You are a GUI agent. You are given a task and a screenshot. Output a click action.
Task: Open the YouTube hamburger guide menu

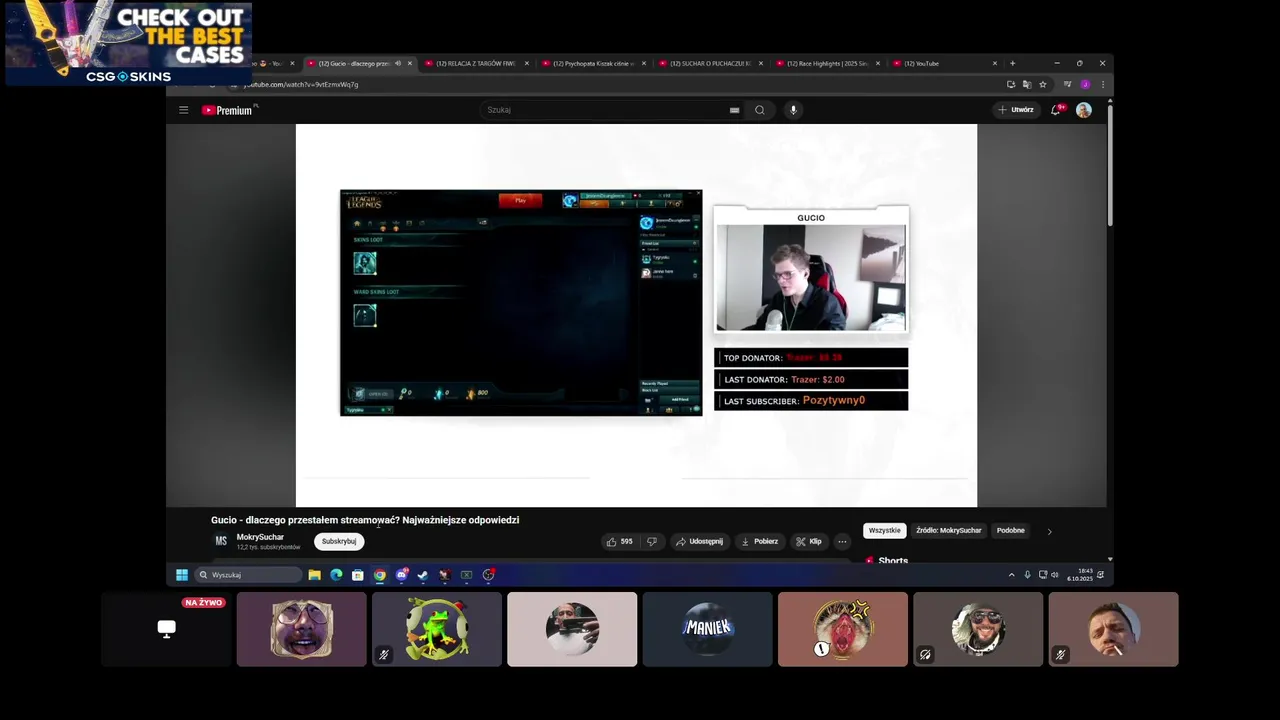tap(183, 110)
